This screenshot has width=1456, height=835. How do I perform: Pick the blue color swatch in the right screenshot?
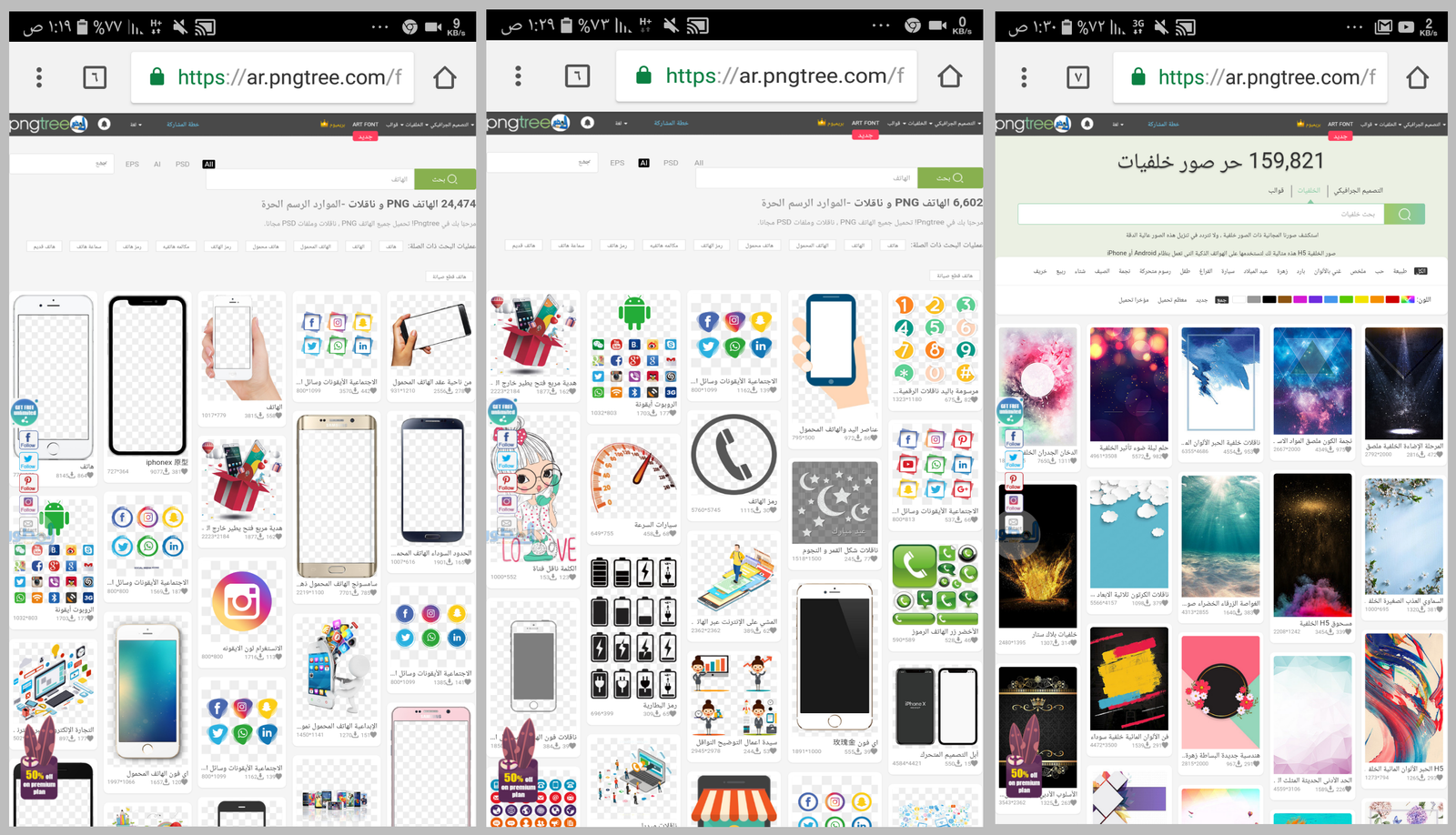click(x=1330, y=299)
